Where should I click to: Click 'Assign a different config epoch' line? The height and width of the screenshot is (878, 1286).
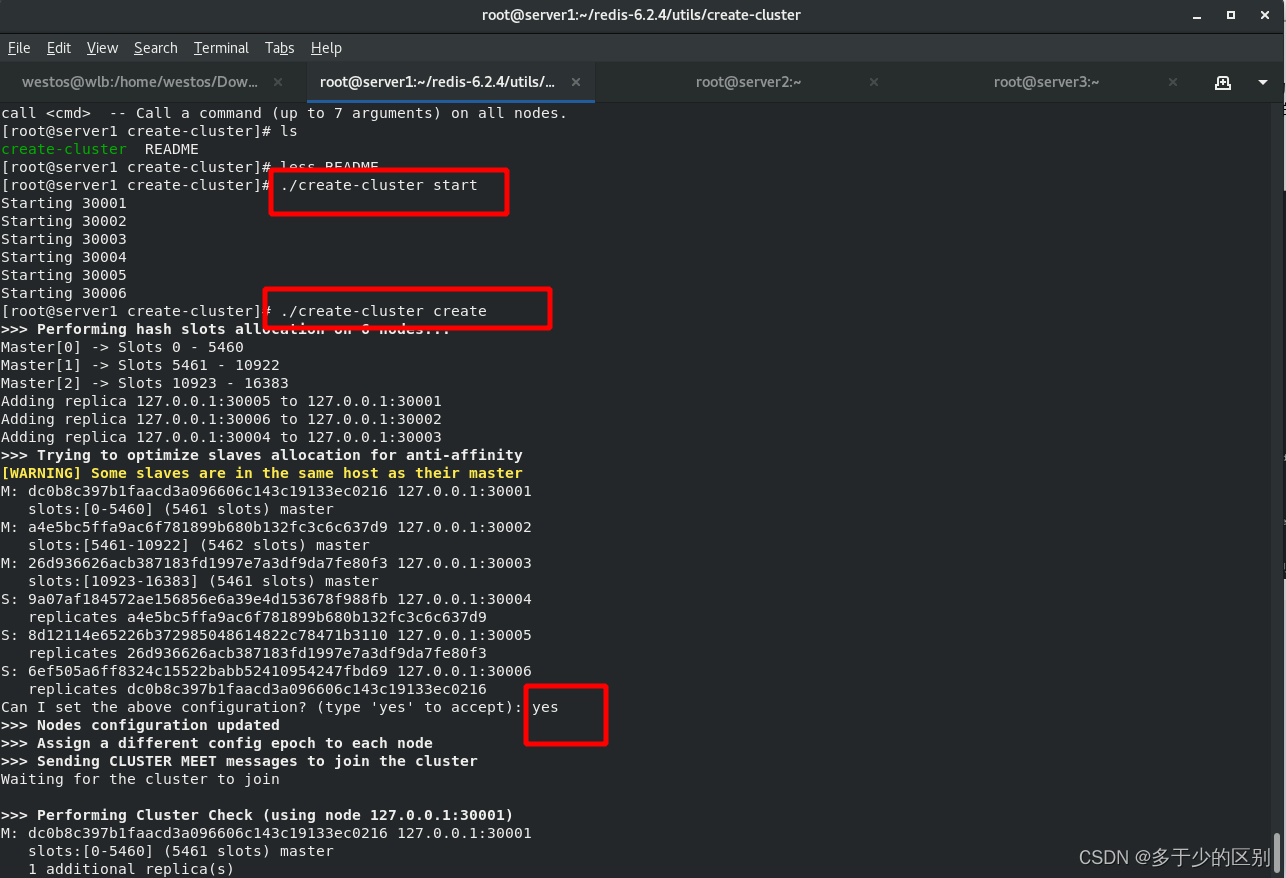(x=217, y=743)
